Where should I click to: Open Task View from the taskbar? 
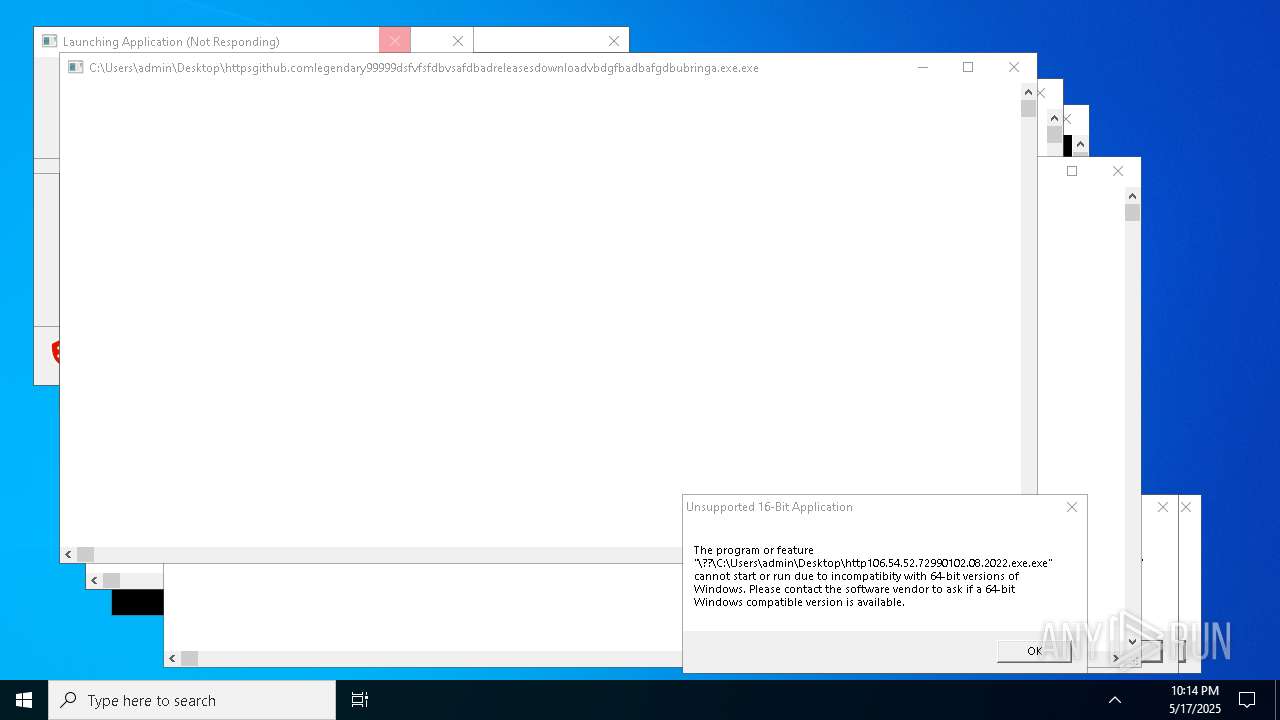[x=360, y=700]
